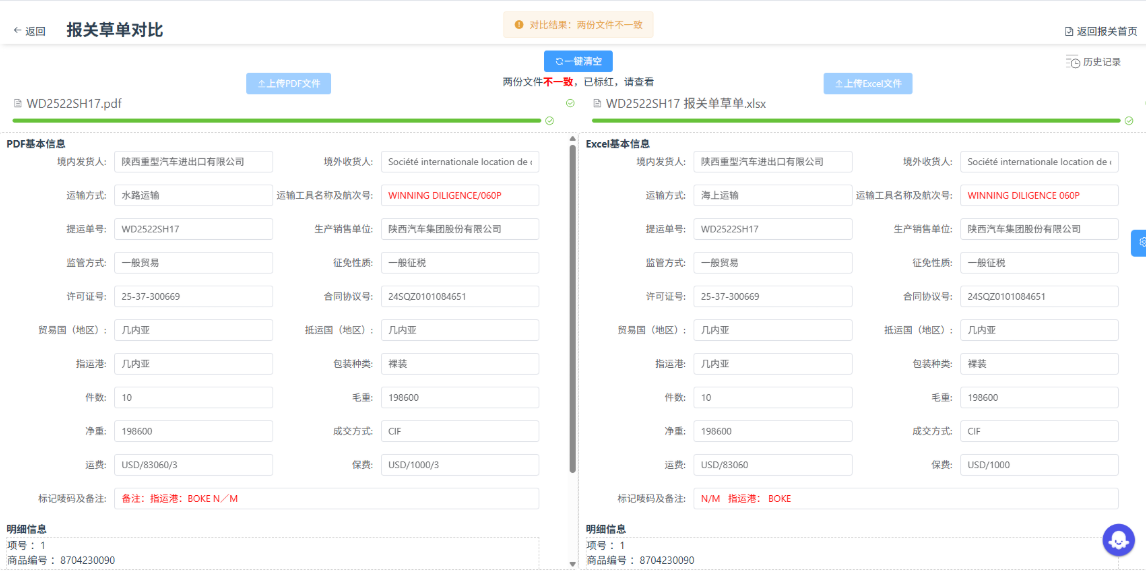Click the Excel 报关单草单.xlsx file icon
Image resolution: width=1146 pixels, height=576 pixels.
(597, 103)
